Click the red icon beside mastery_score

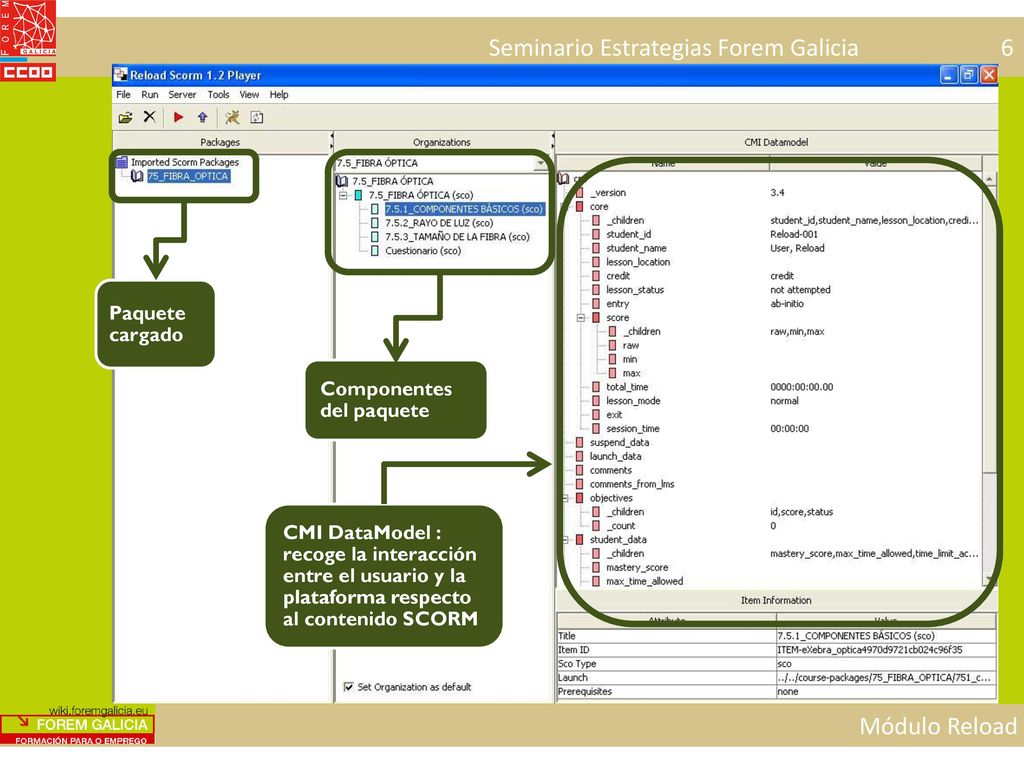[x=596, y=568]
